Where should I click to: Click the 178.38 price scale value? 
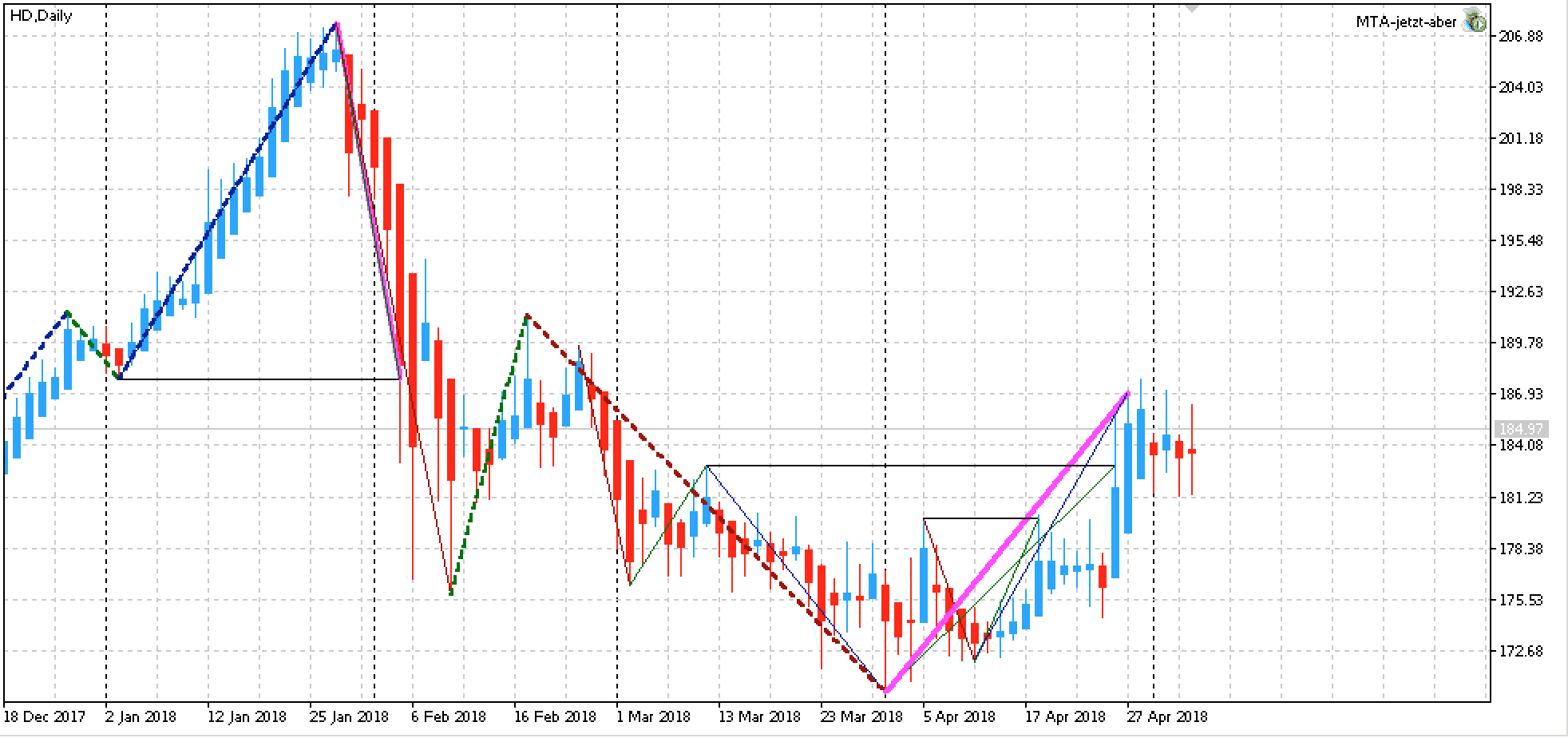[x=1520, y=549]
